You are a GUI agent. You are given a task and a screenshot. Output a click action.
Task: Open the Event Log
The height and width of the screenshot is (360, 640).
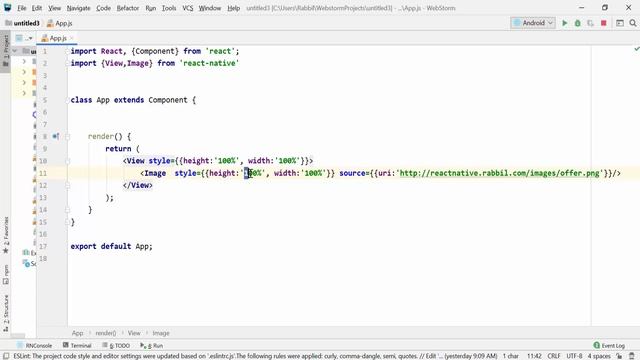tap(609, 345)
